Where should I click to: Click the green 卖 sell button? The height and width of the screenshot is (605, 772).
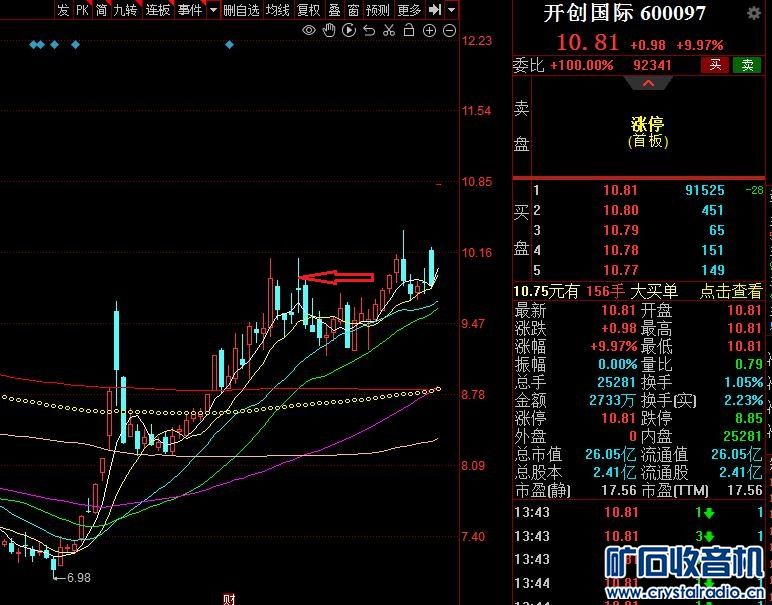point(747,64)
